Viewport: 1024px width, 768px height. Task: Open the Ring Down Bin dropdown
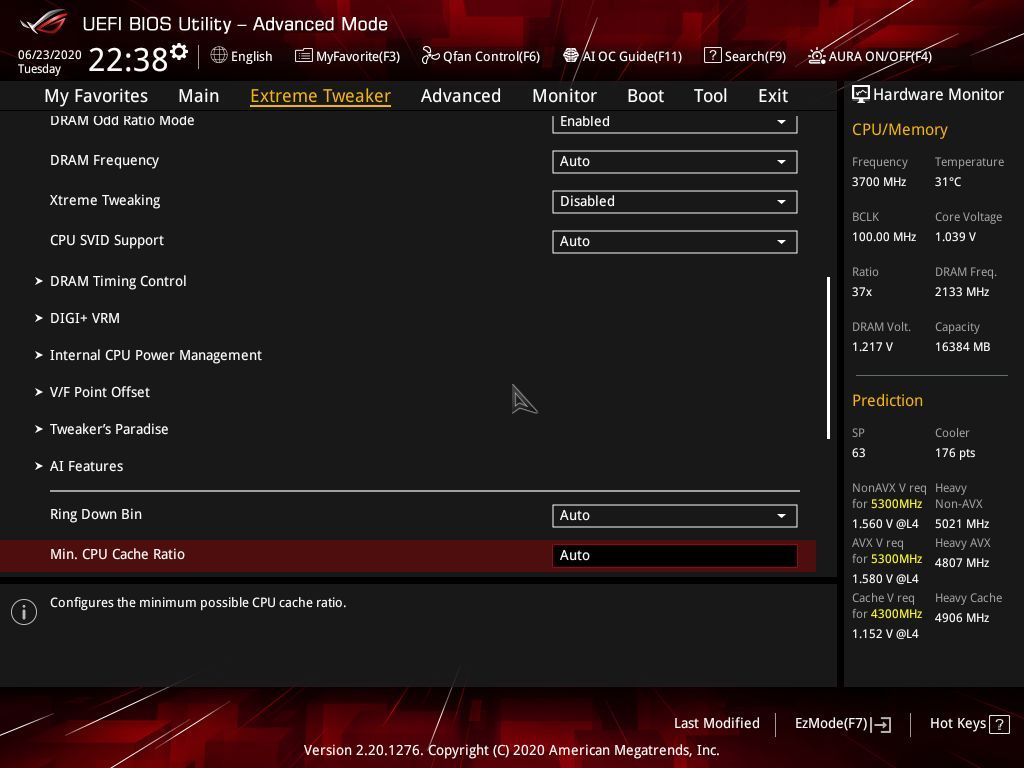[675, 515]
